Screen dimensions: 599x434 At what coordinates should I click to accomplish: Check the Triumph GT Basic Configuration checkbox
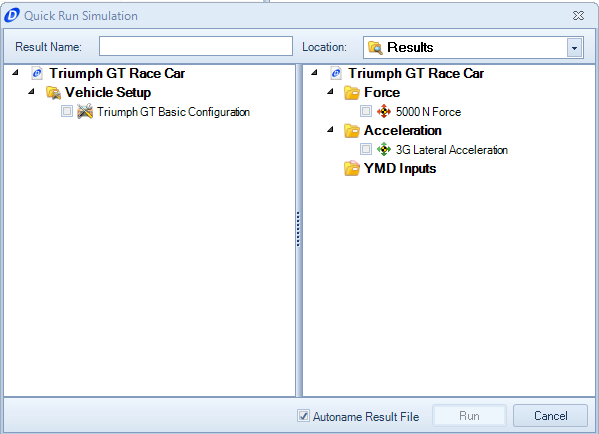(67, 111)
